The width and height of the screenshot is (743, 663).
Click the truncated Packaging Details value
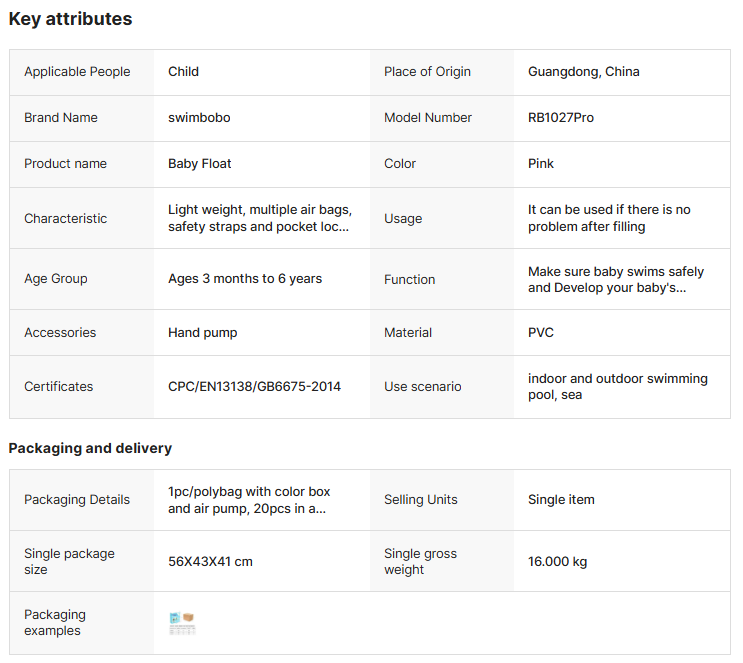tap(249, 500)
